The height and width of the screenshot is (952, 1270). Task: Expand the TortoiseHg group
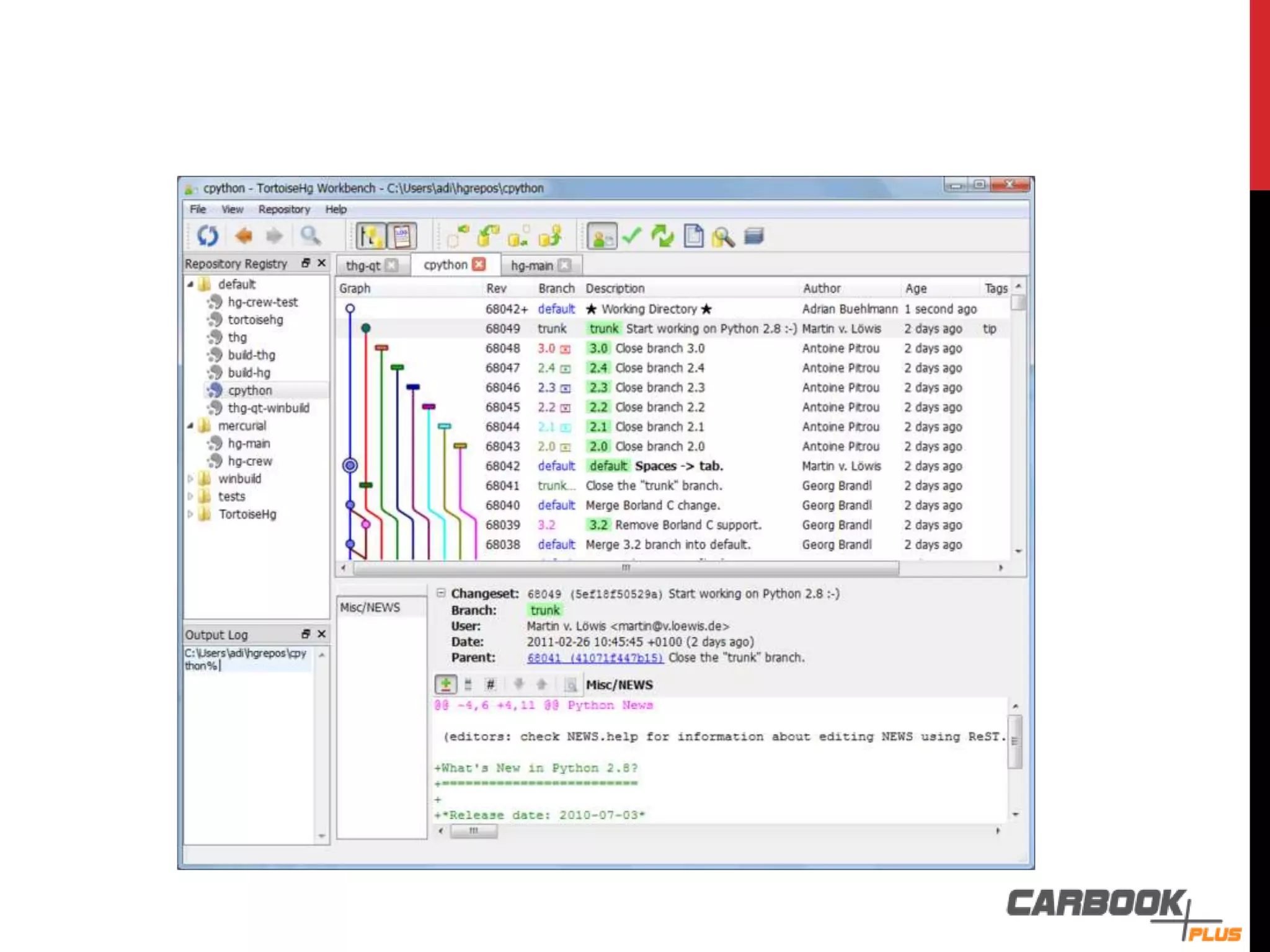(x=190, y=514)
